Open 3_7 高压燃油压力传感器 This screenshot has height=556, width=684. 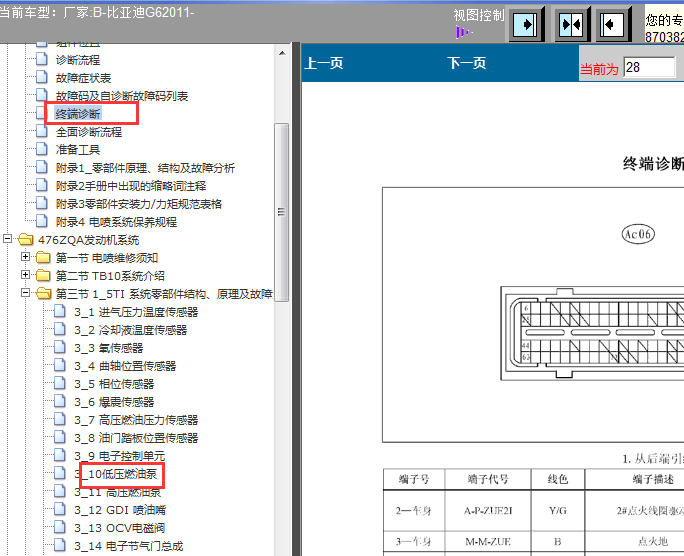tap(136, 420)
